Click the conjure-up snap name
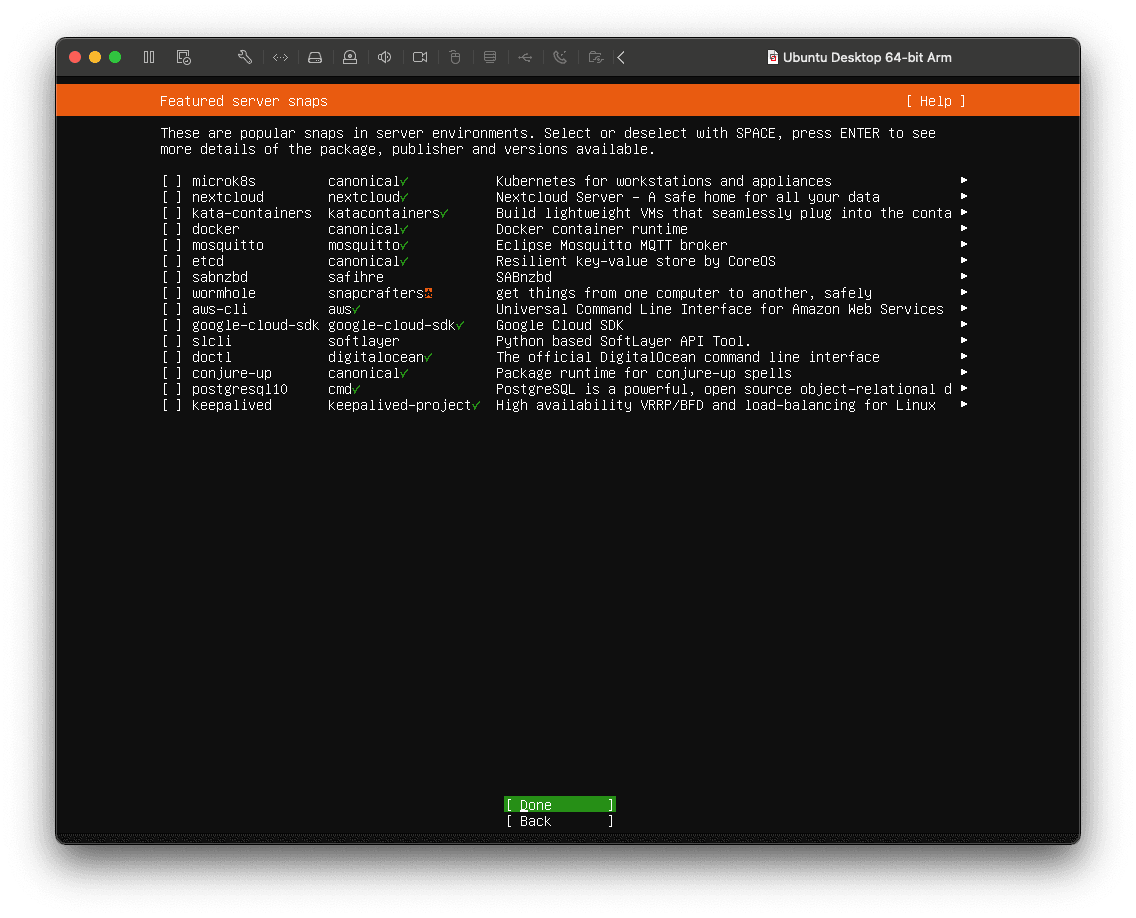The width and height of the screenshot is (1136, 918). [232, 374]
